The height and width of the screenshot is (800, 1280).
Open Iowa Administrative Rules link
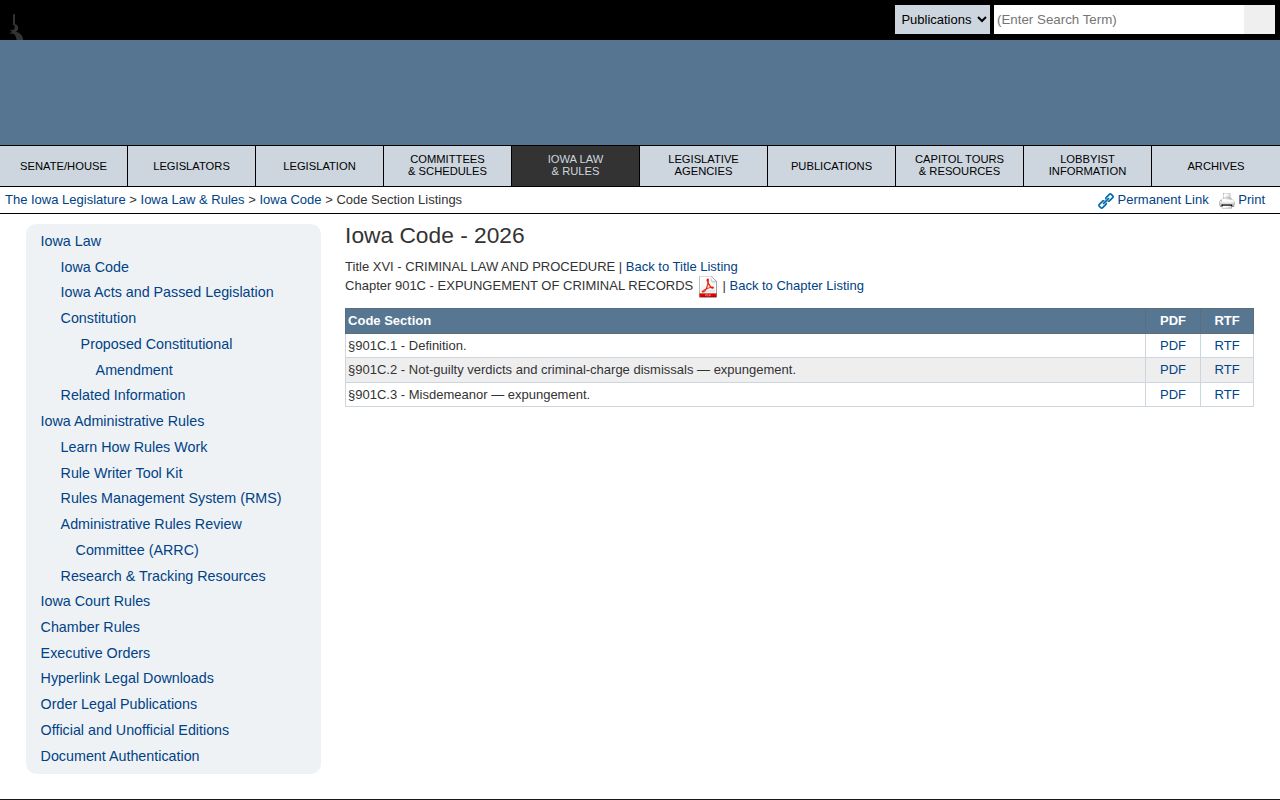coord(122,421)
